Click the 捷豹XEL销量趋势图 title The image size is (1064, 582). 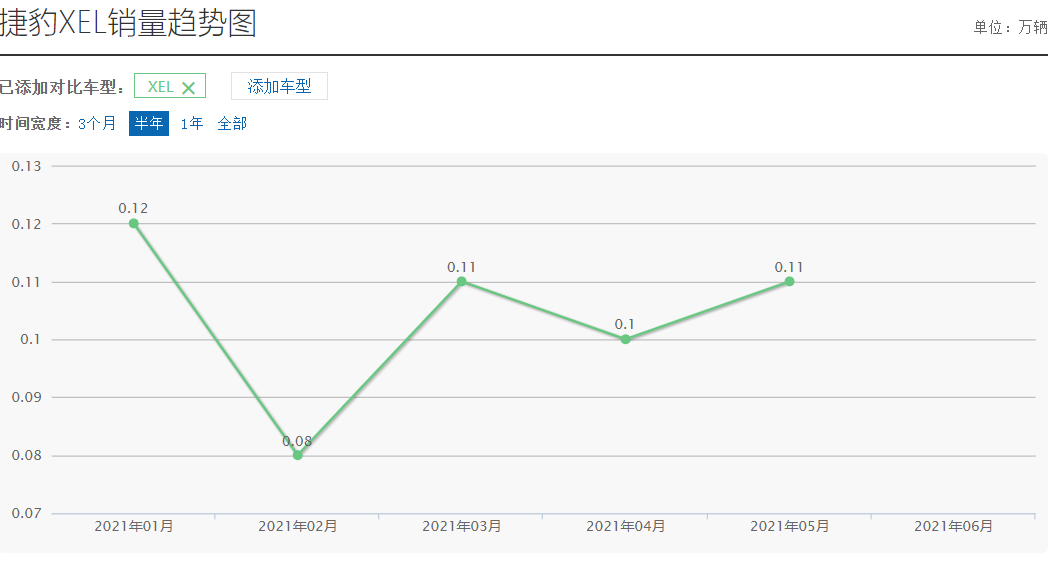pos(128,23)
